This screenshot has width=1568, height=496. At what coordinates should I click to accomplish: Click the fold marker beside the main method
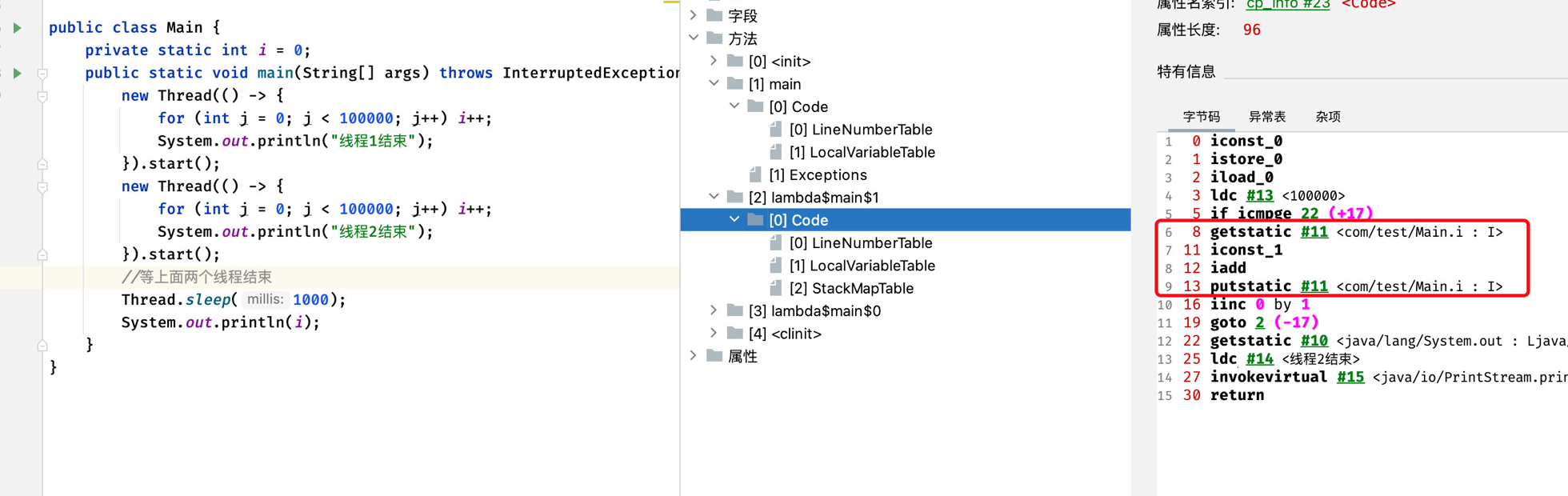42,74
